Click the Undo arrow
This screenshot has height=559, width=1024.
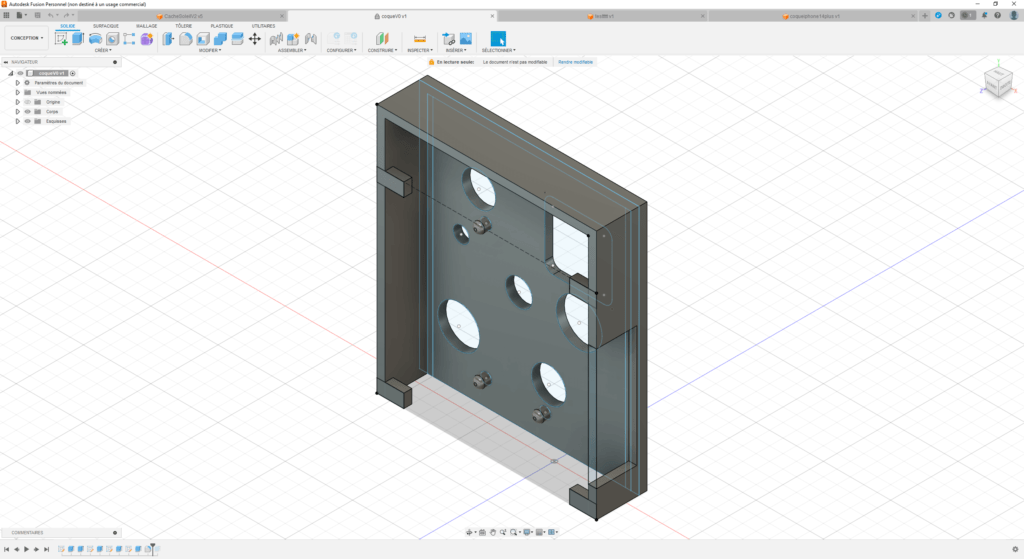[50, 15]
